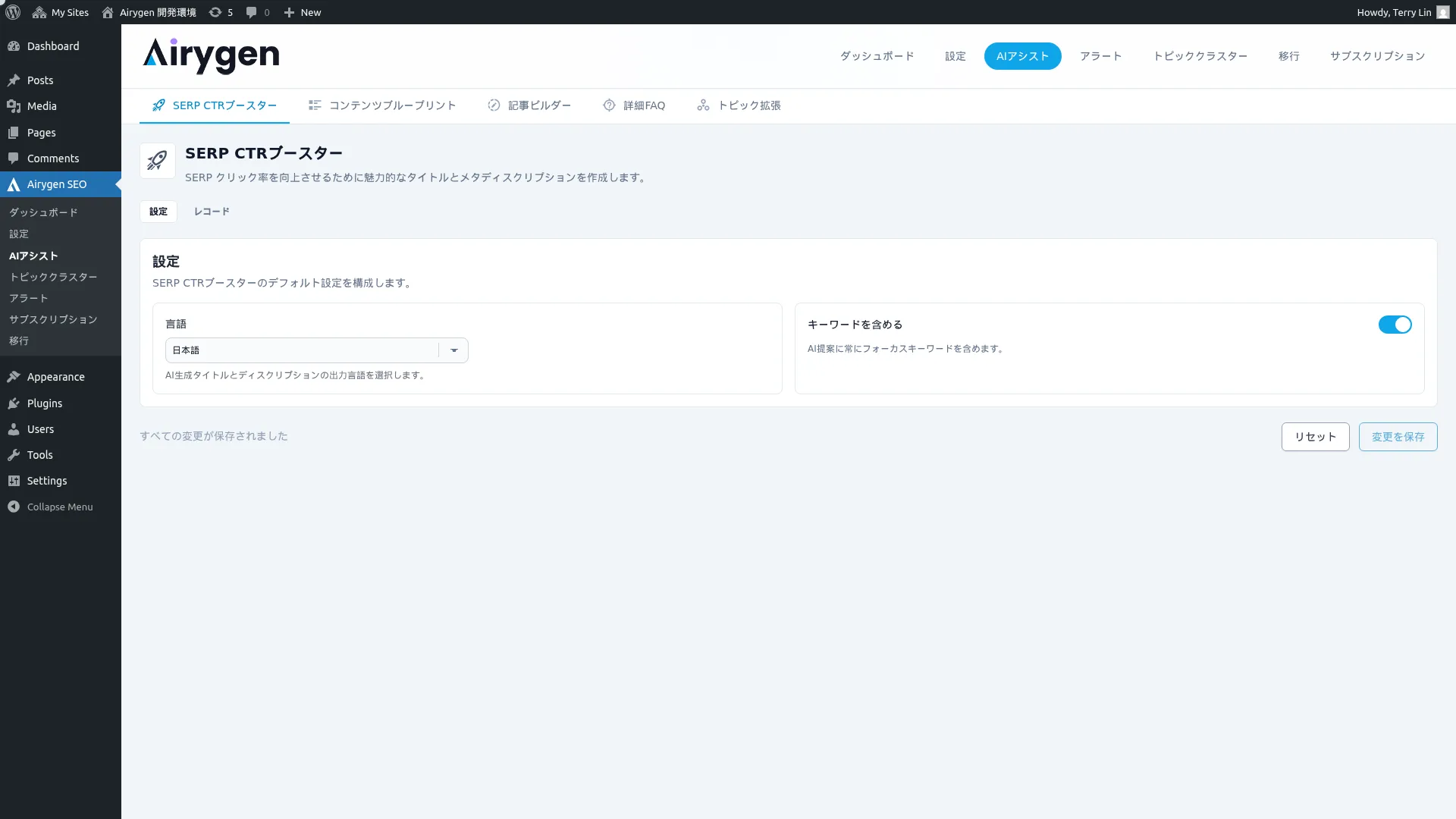1456x819 pixels.
Task: Go to 移行 in top navigation
Action: pyautogui.click(x=1288, y=56)
